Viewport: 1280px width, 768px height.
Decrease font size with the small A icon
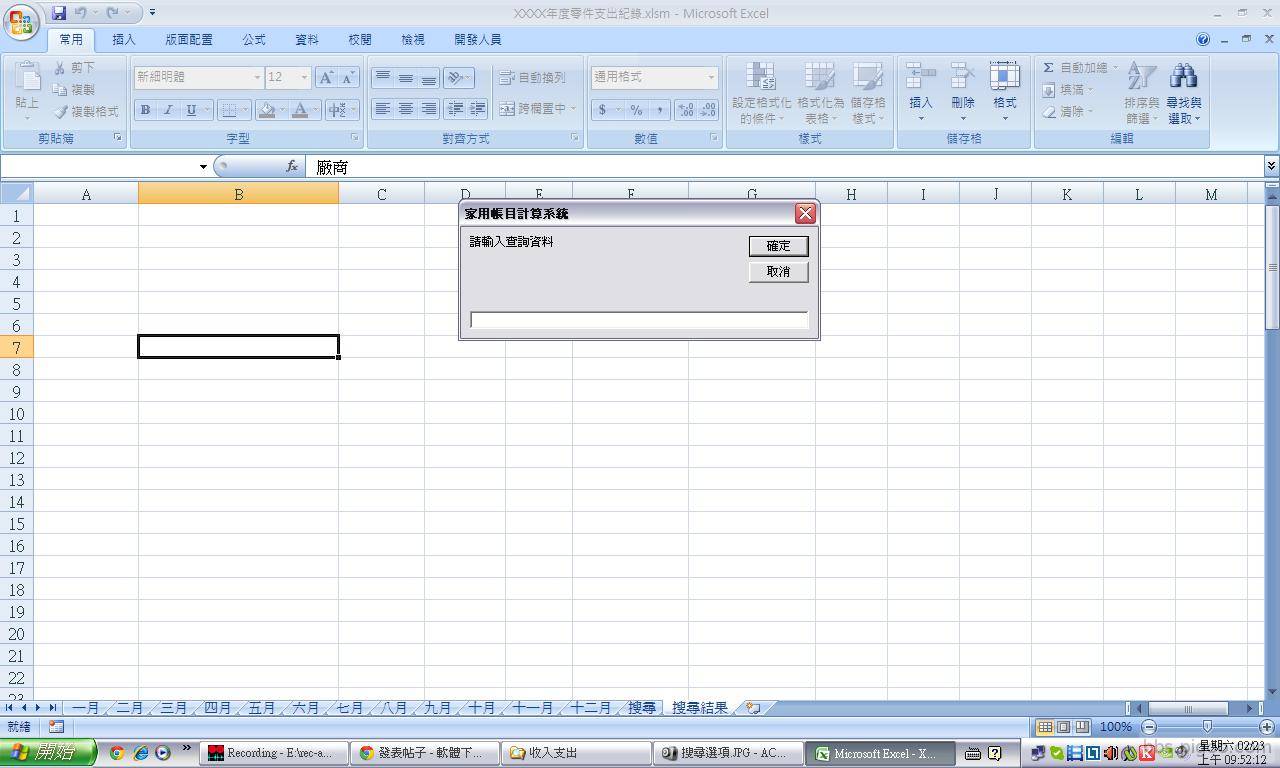click(x=348, y=77)
